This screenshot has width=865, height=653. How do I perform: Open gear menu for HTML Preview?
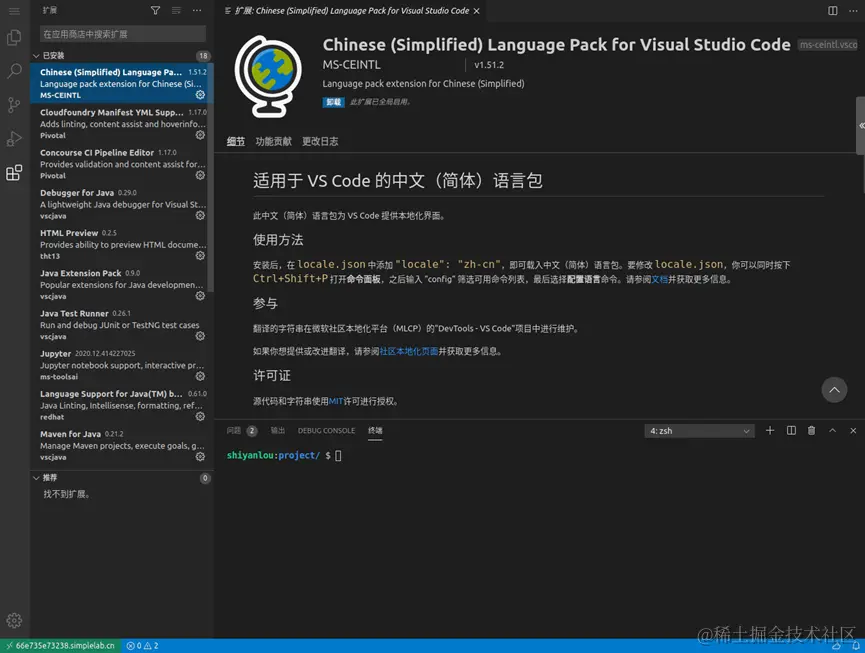pyautogui.click(x=200, y=256)
